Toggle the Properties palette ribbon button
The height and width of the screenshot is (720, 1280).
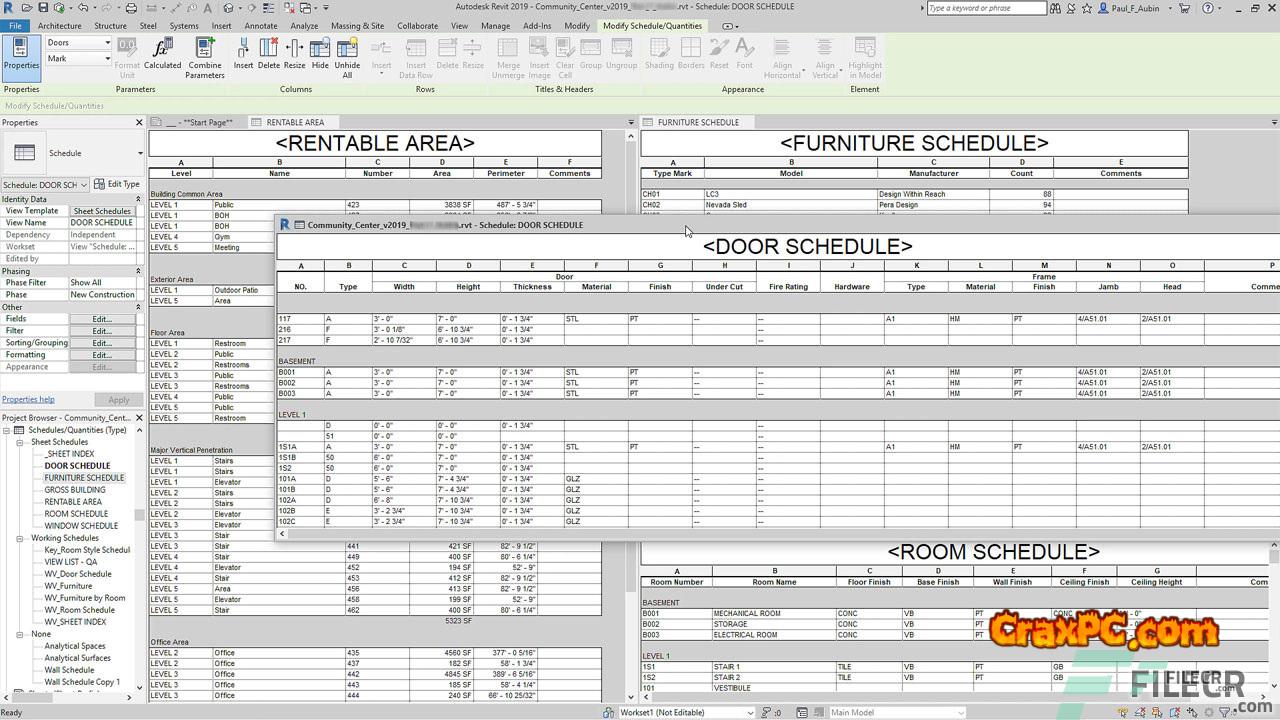point(21,53)
